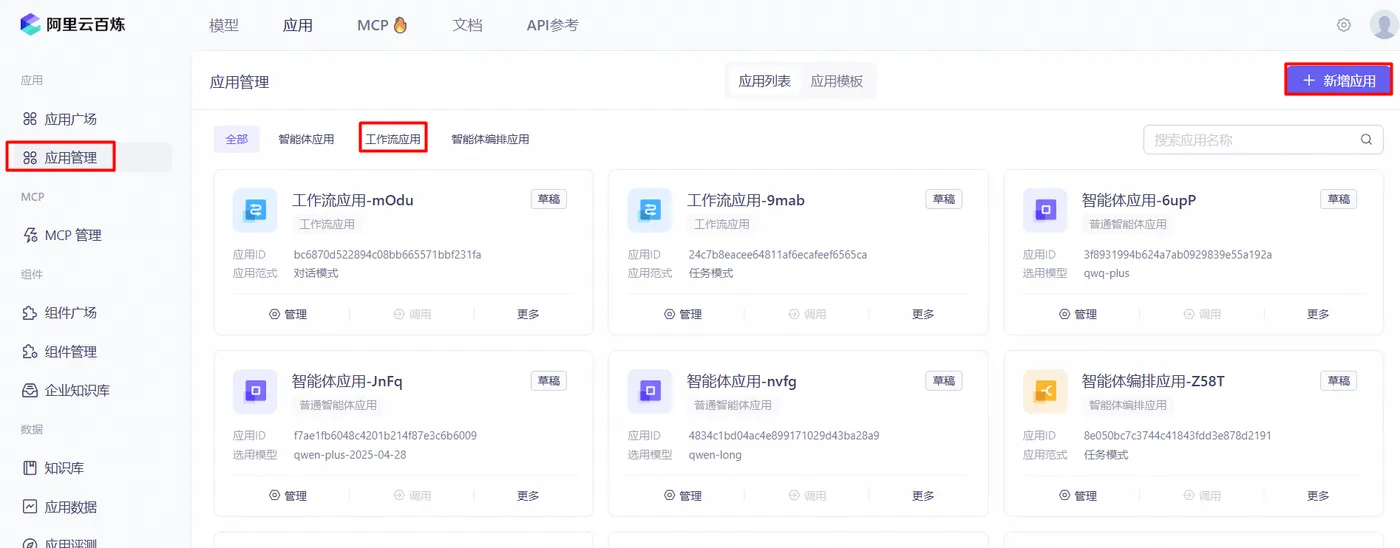This screenshot has height=548, width=1400.
Task: Click 调用 on 智能体应用-6upP card
Action: pyautogui.click(x=1202, y=314)
